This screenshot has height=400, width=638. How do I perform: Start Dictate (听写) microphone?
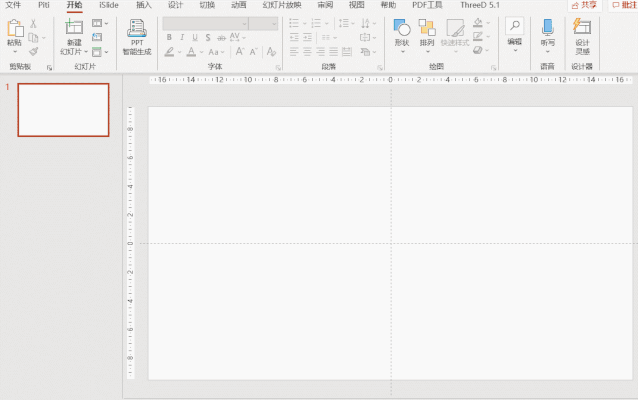point(547,29)
